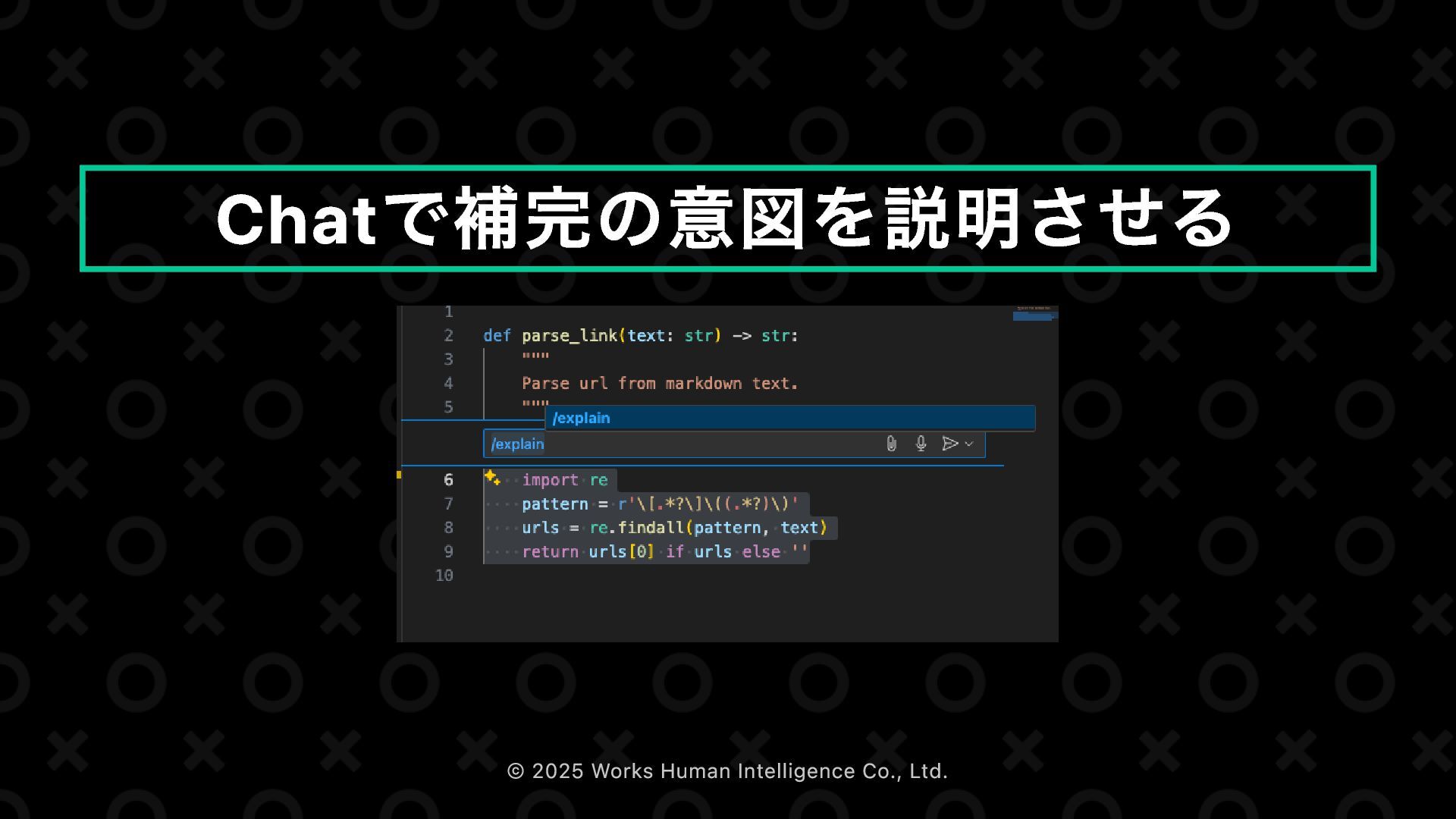Click the Works Human Intelligence copyright text
The image size is (1456, 819).
tap(727, 771)
